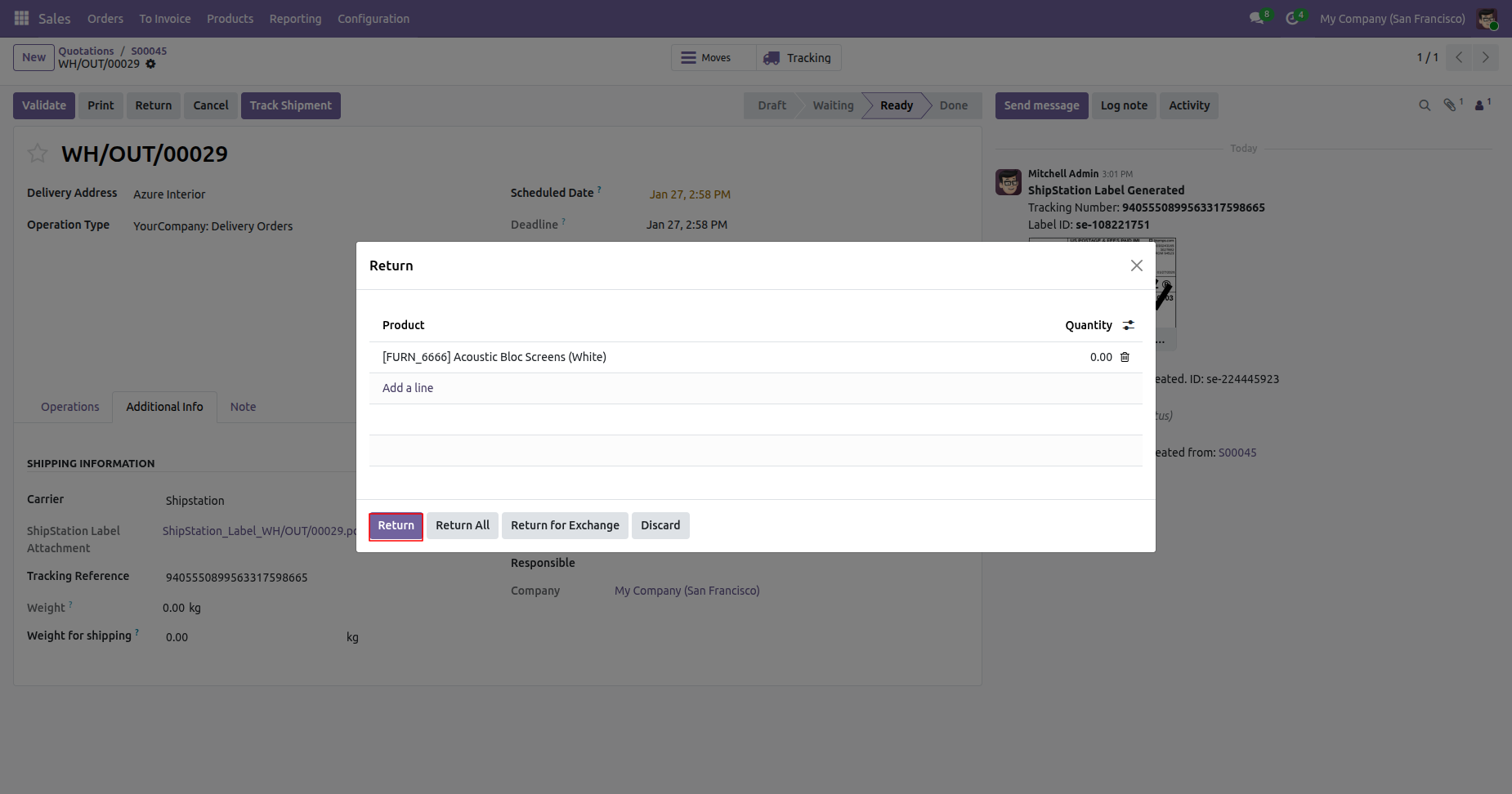Viewport: 1512px width, 794px height.
Task: Click the user avatar in top bar
Action: click(x=1487, y=18)
